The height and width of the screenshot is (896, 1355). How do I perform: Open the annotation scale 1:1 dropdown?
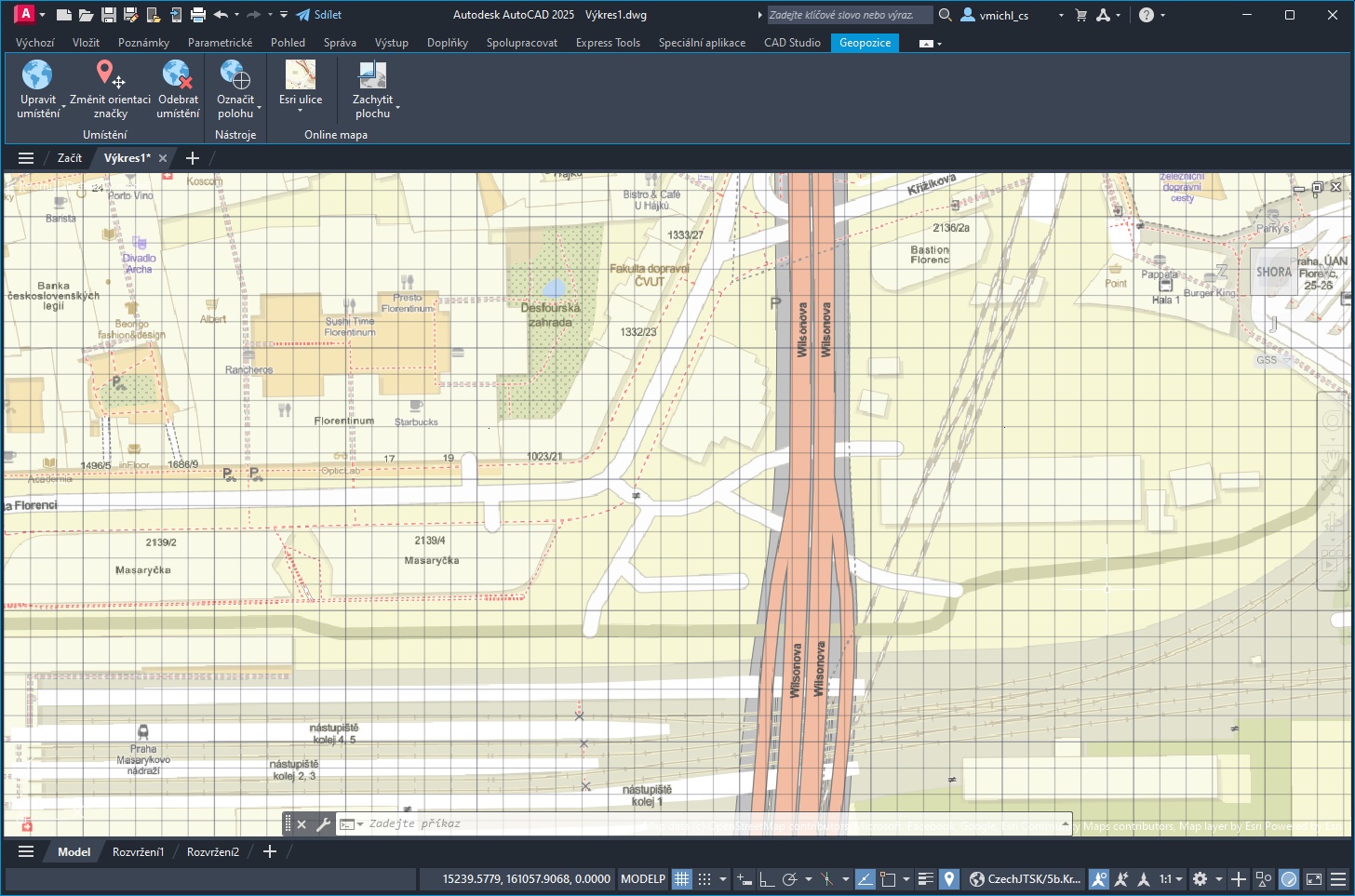(x=1171, y=878)
